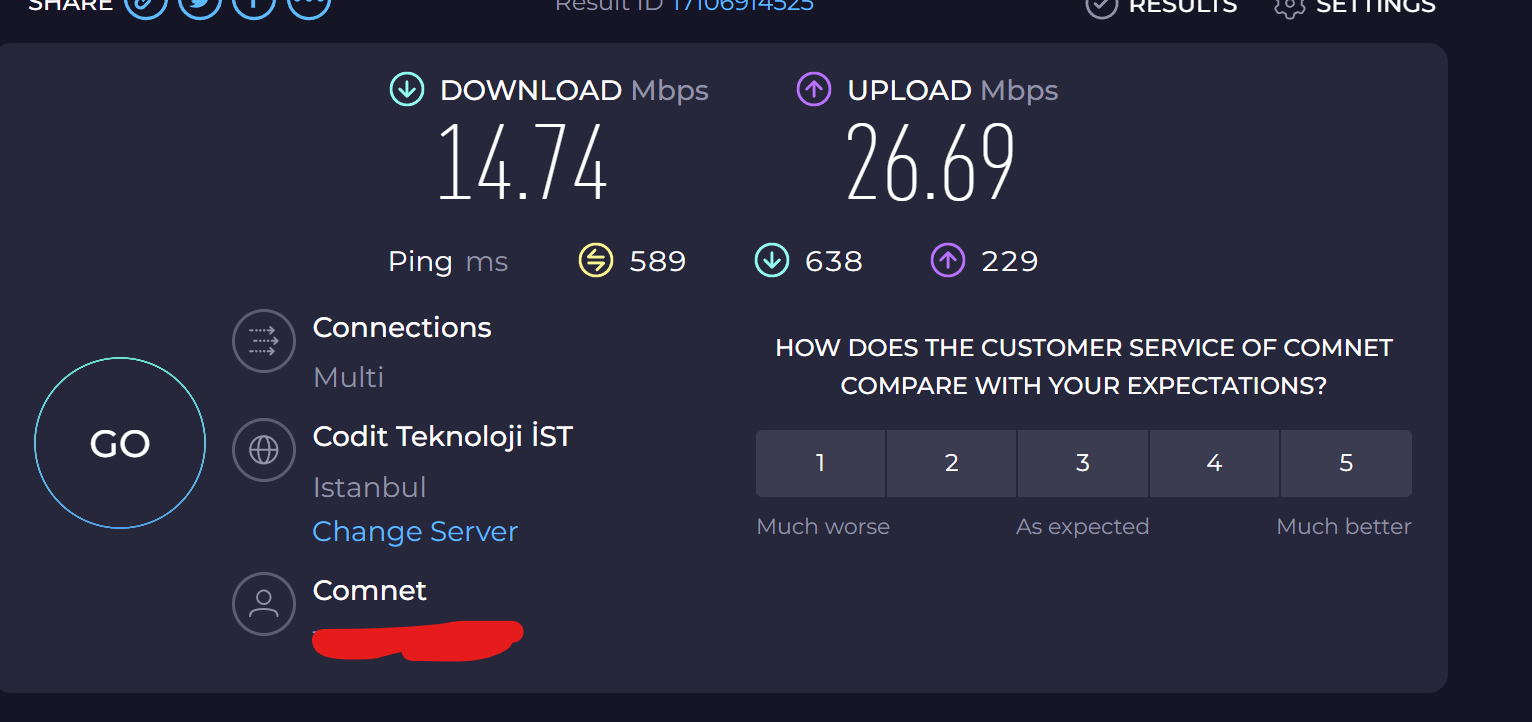Rate Comnet customer service as 2
This screenshot has height=722, width=1532.
pyautogui.click(x=951, y=463)
